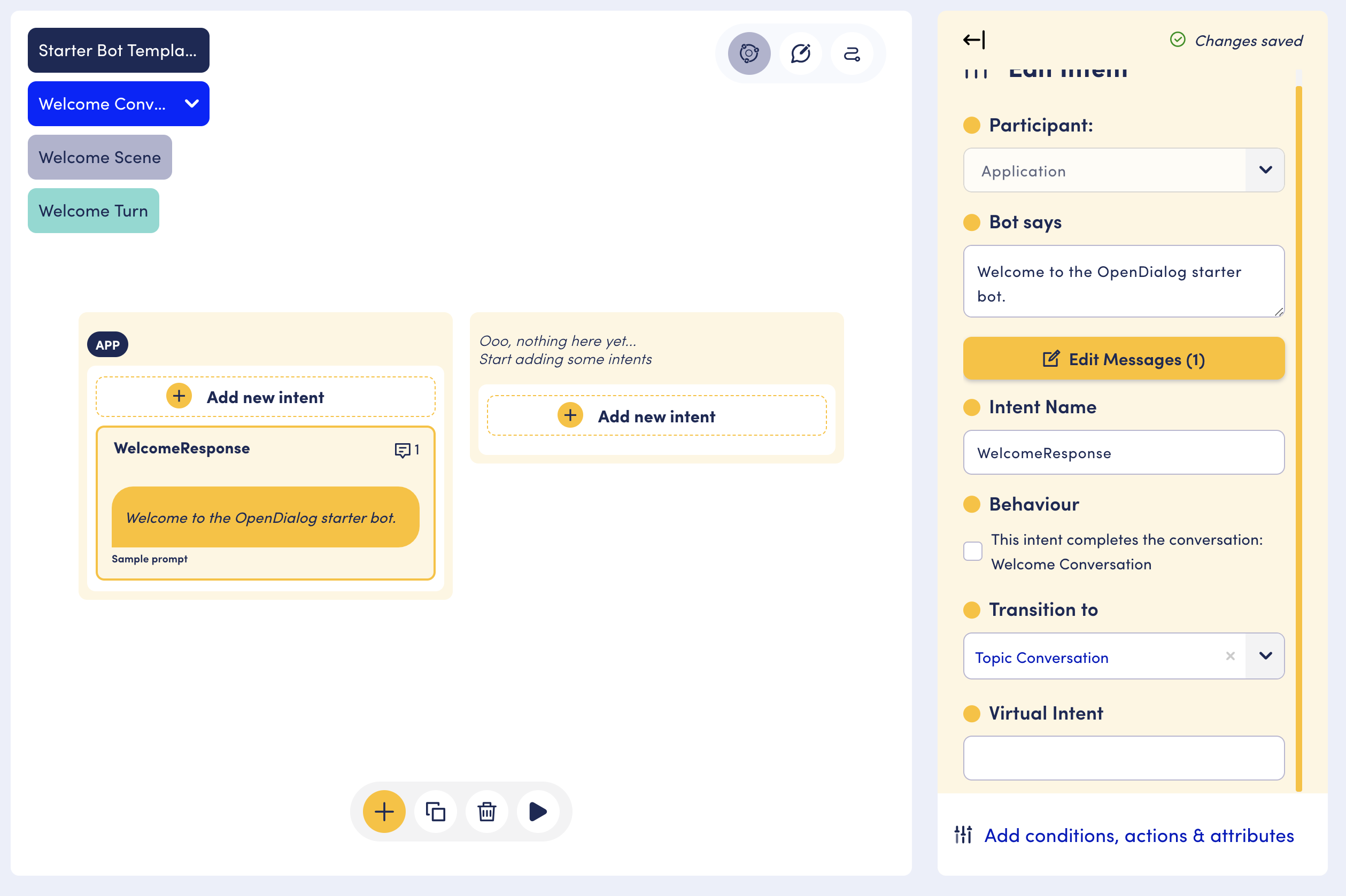
Task: Clear the Topic Conversation transition selection
Action: [1230, 656]
